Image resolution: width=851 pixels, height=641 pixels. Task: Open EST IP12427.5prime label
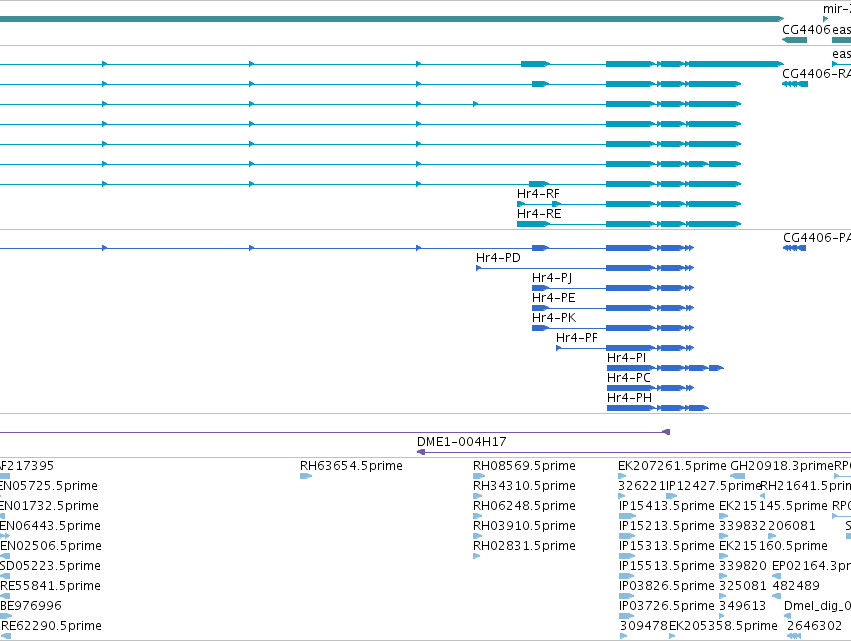point(713,486)
